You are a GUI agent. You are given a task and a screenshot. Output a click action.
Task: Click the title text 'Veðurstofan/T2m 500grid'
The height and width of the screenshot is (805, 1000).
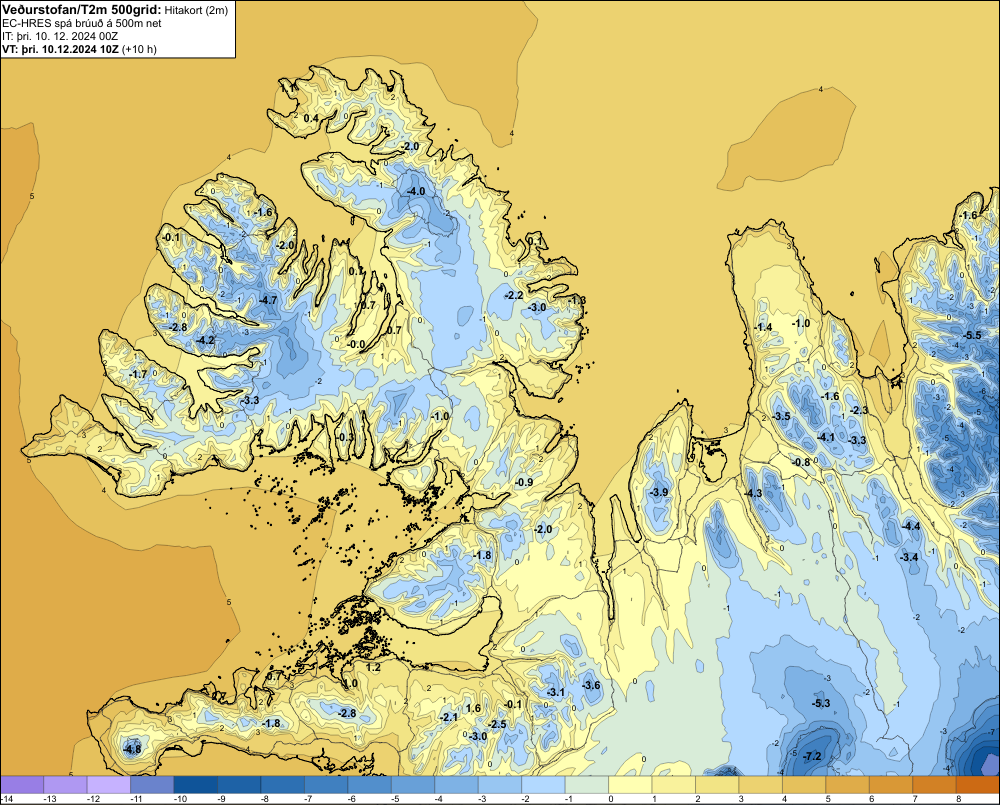(x=80, y=10)
